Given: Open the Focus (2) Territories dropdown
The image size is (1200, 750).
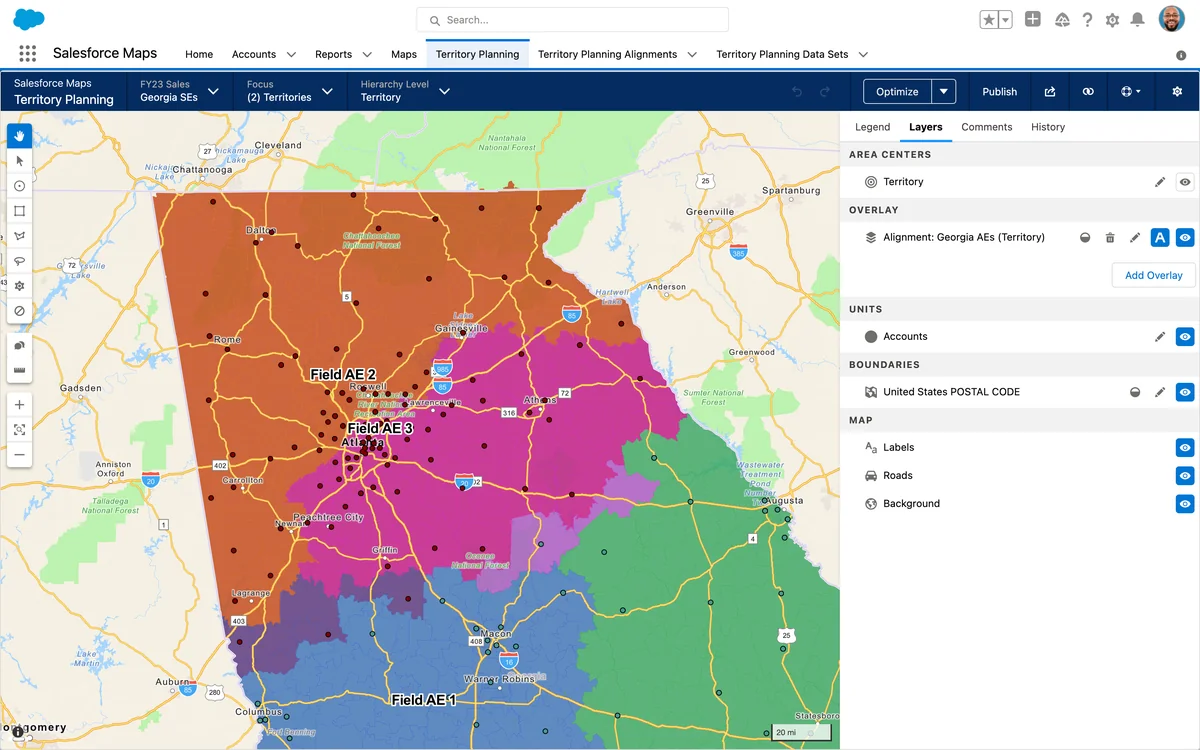Looking at the screenshot, I should point(290,91).
